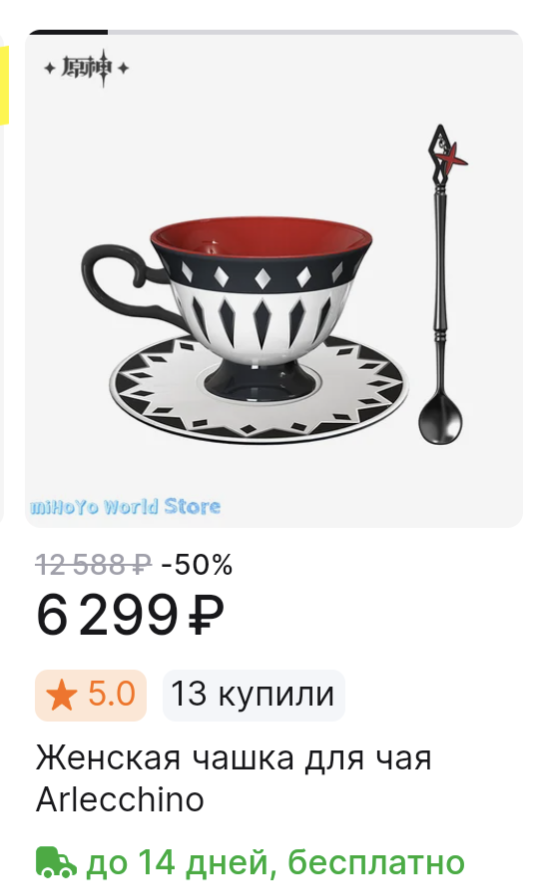The height and width of the screenshot is (894, 552).
Task: Click the word Arlecchino in title
Action: click(120, 799)
